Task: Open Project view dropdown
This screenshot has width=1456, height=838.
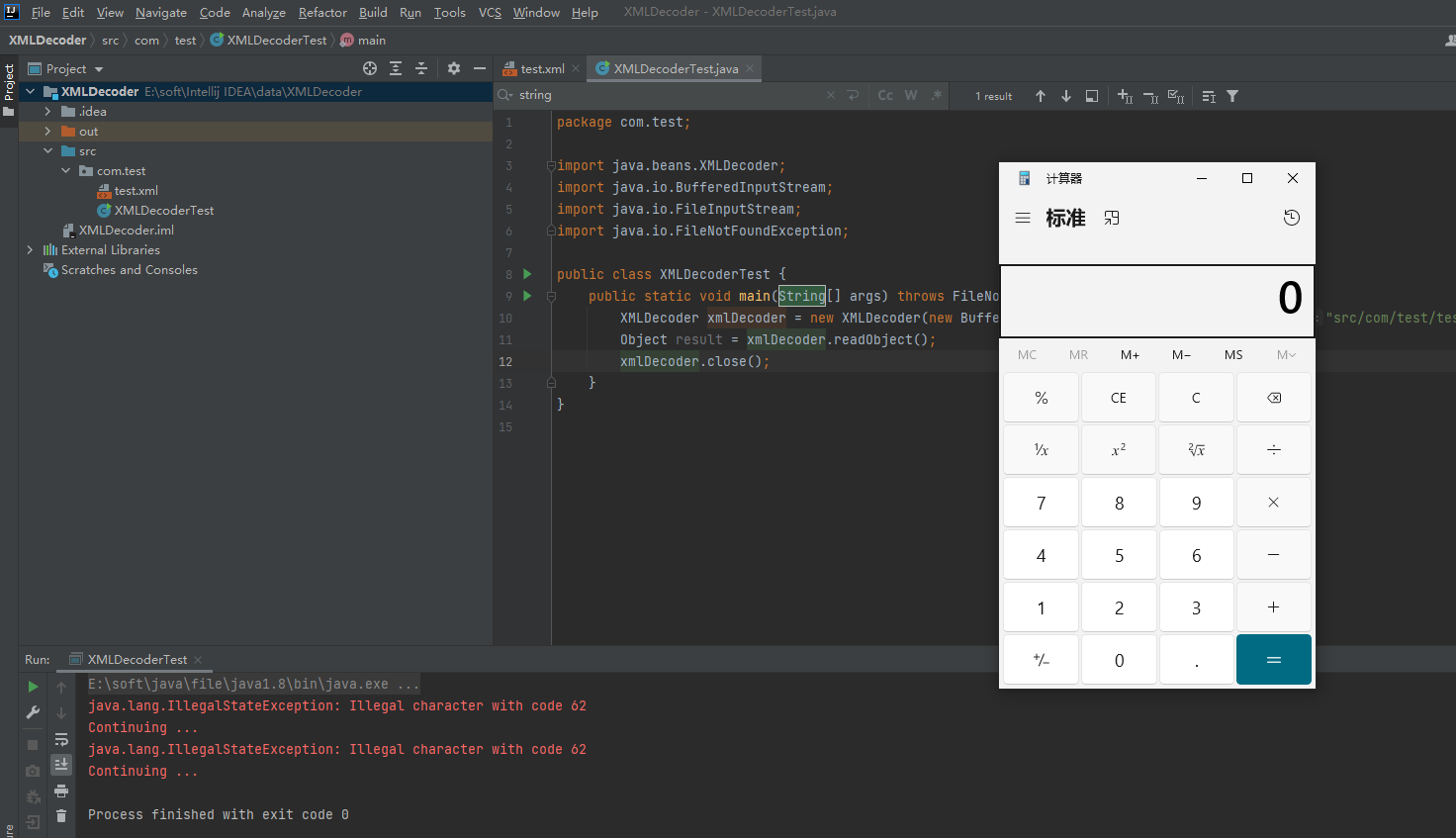Action: 66,68
